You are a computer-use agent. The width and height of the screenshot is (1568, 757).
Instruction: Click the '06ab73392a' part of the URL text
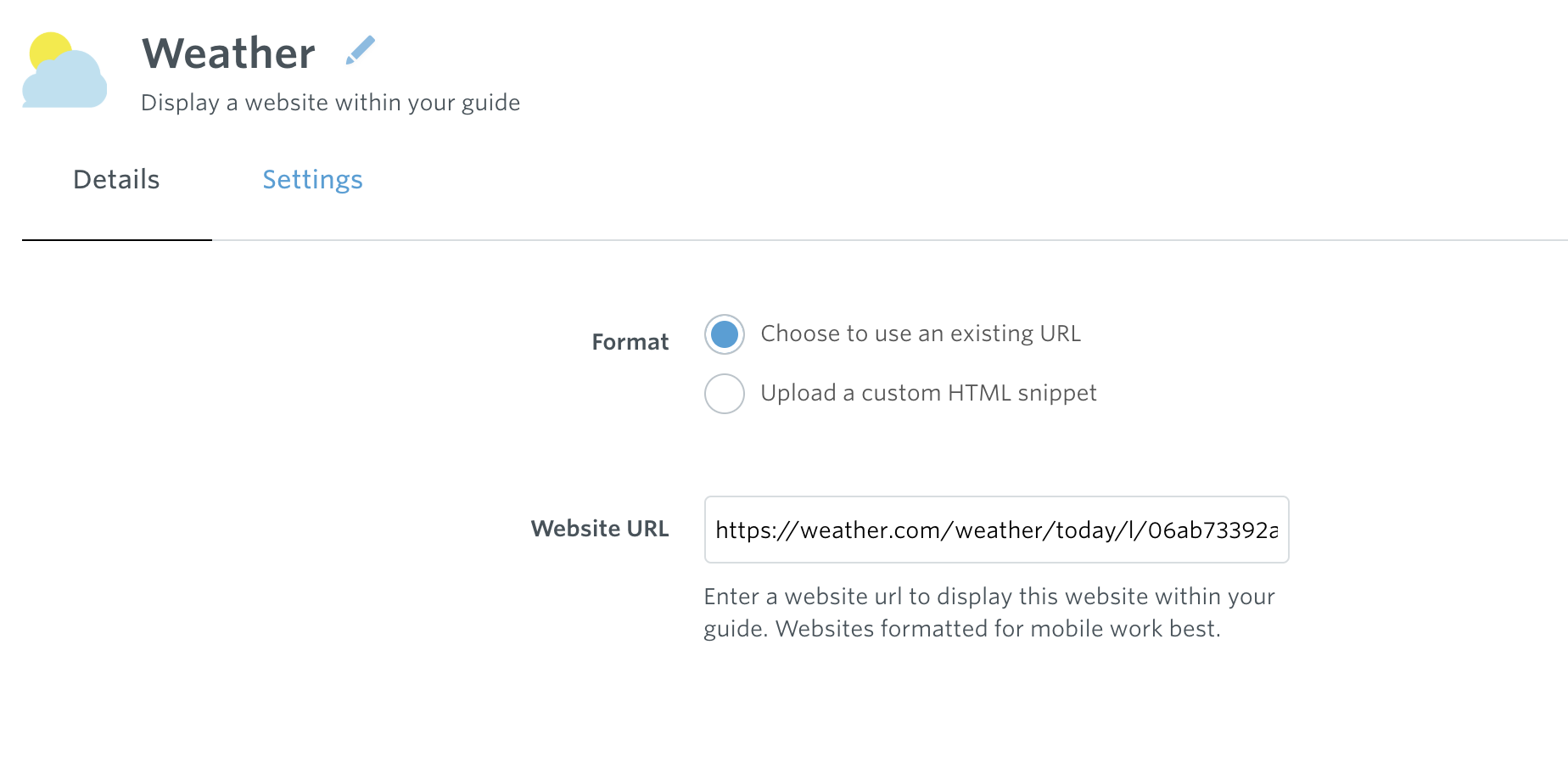click(1212, 530)
